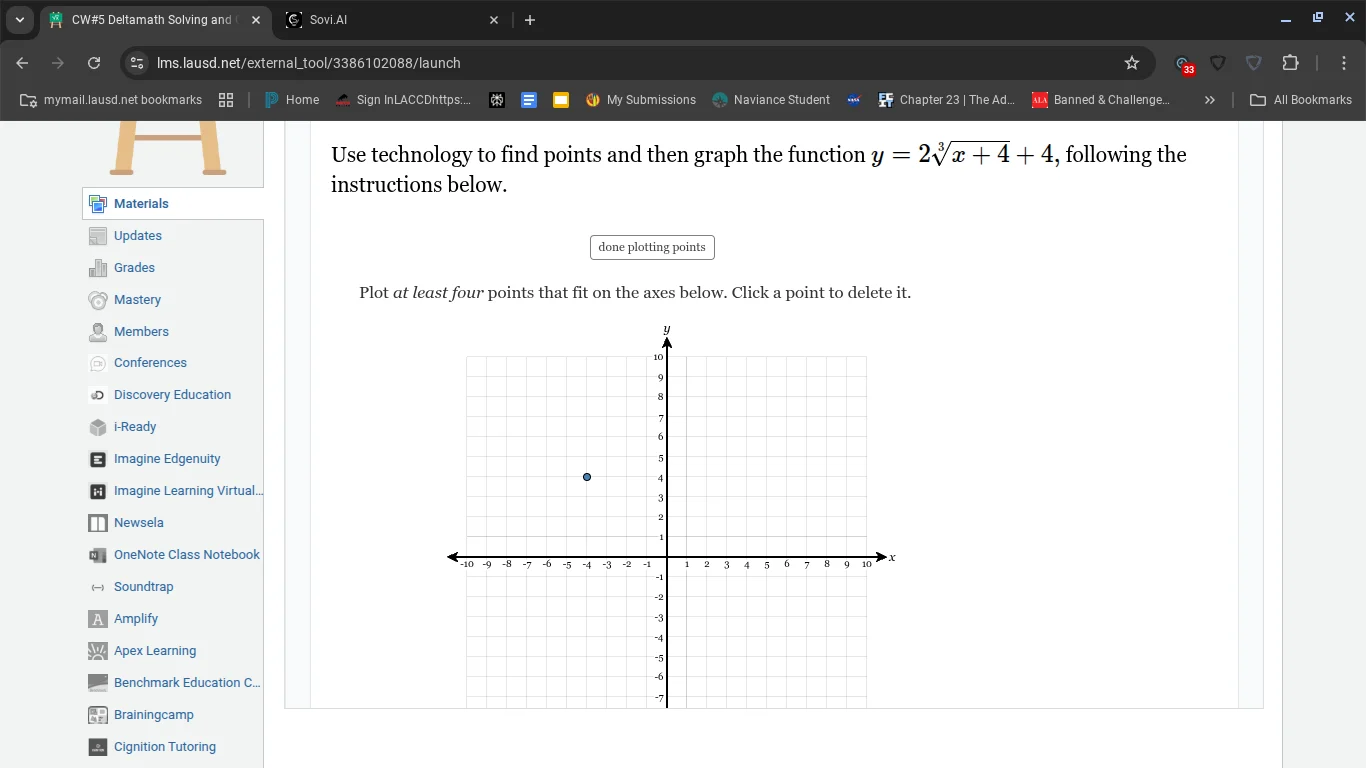The height and width of the screenshot is (768, 1366).
Task: Reload the current page
Action: click(93, 62)
